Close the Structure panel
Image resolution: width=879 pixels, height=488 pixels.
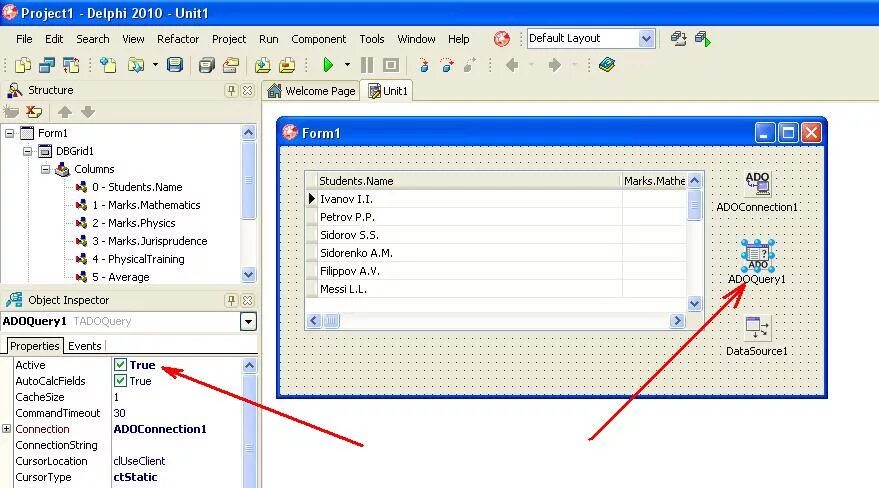point(247,90)
